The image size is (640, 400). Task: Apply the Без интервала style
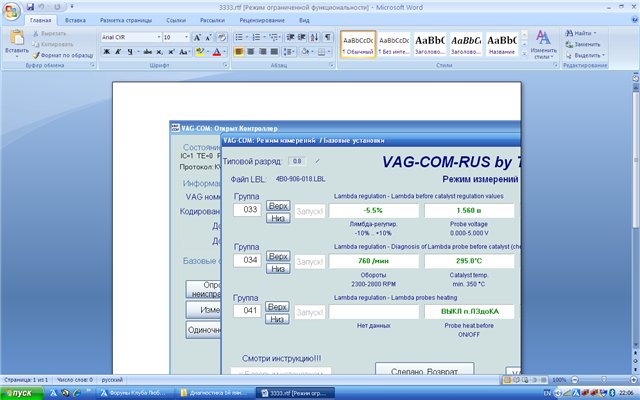point(394,44)
